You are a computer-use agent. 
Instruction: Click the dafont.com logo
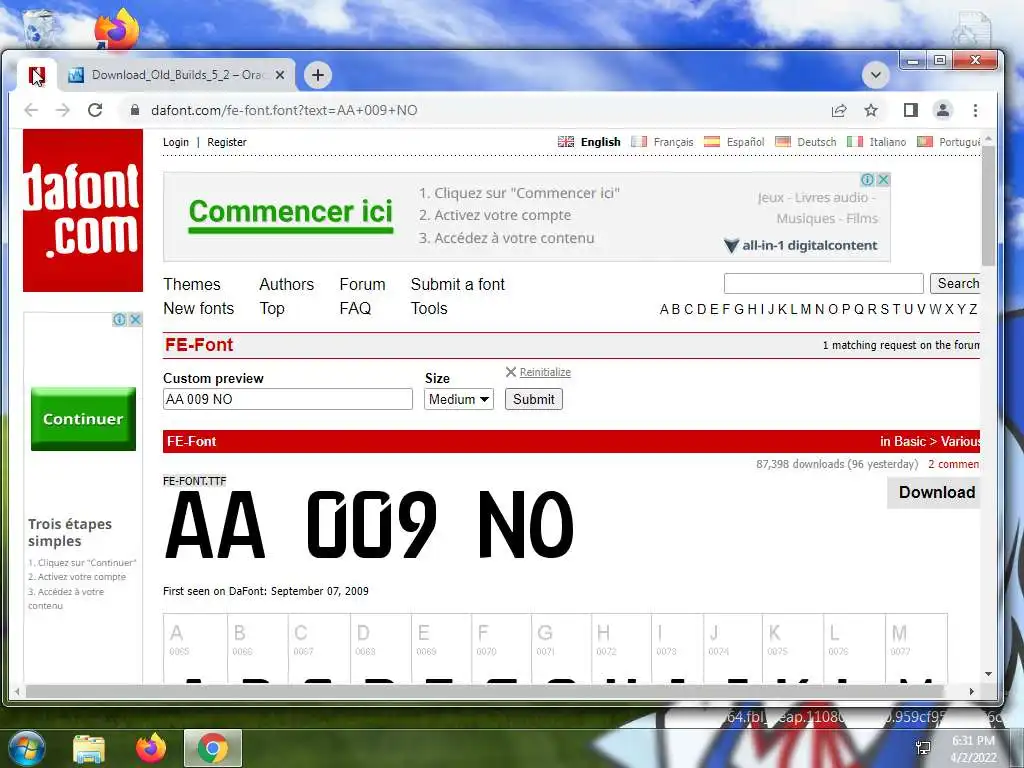pyautogui.click(x=83, y=210)
